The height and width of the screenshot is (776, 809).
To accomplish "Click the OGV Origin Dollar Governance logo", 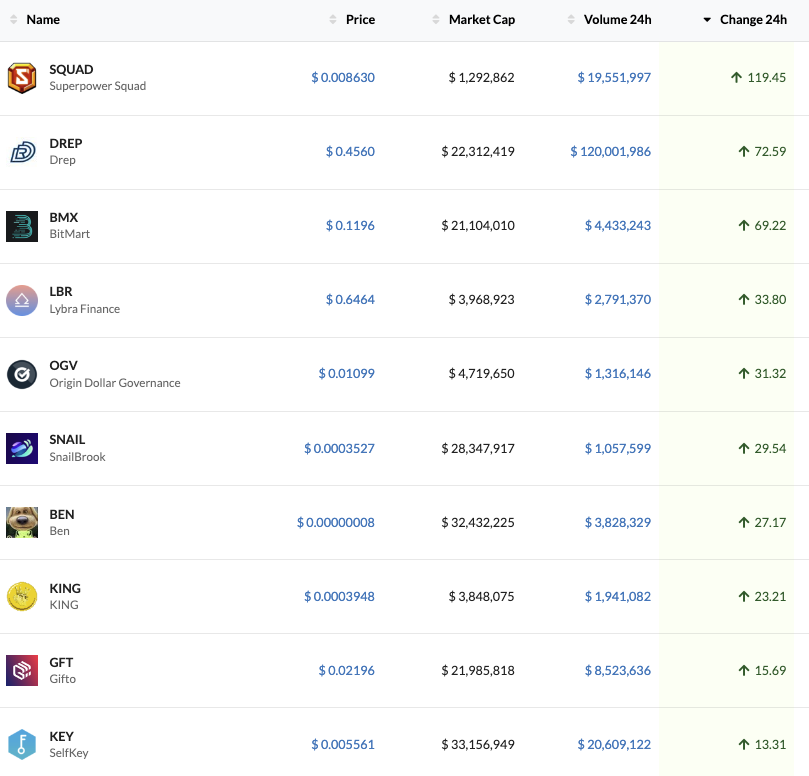I will click(22, 374).
